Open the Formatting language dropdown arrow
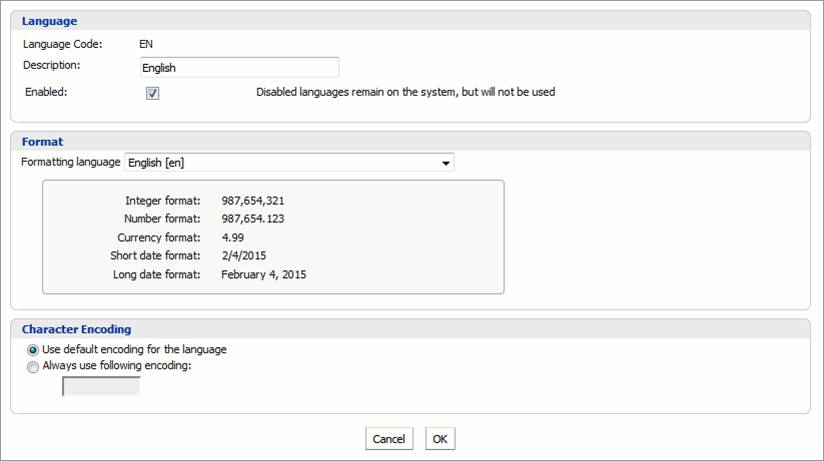The width and height of the screenshot is (824, 461). pos(446,162)
